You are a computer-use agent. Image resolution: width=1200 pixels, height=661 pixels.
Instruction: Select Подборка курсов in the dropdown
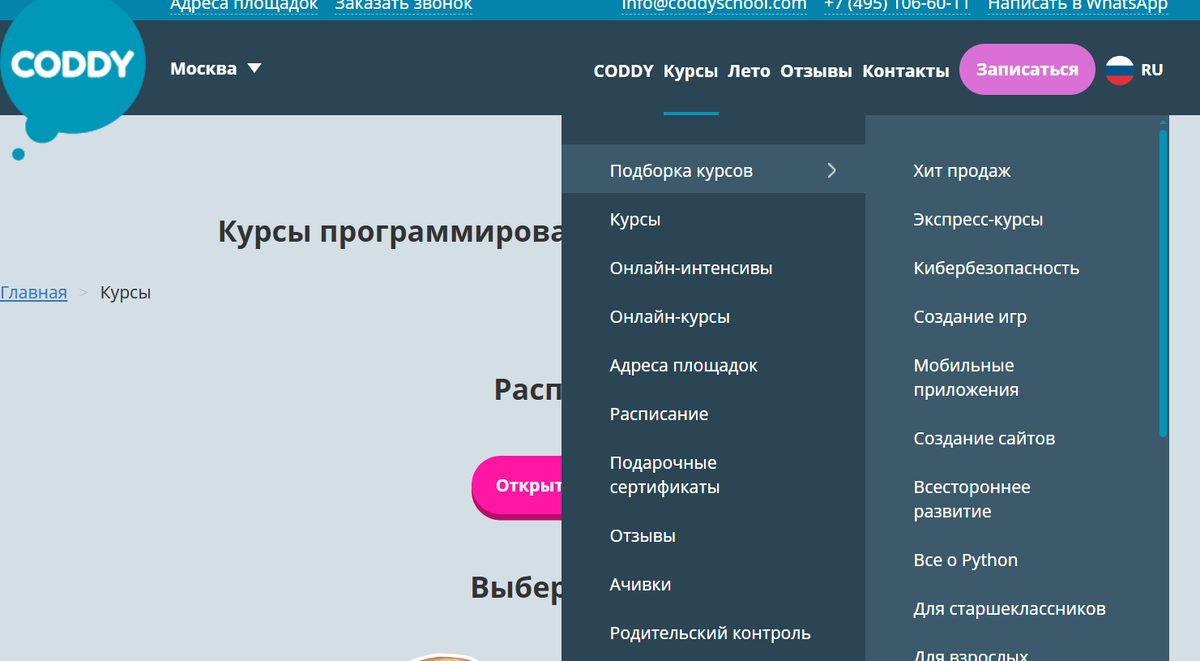(x=713, y=171)
